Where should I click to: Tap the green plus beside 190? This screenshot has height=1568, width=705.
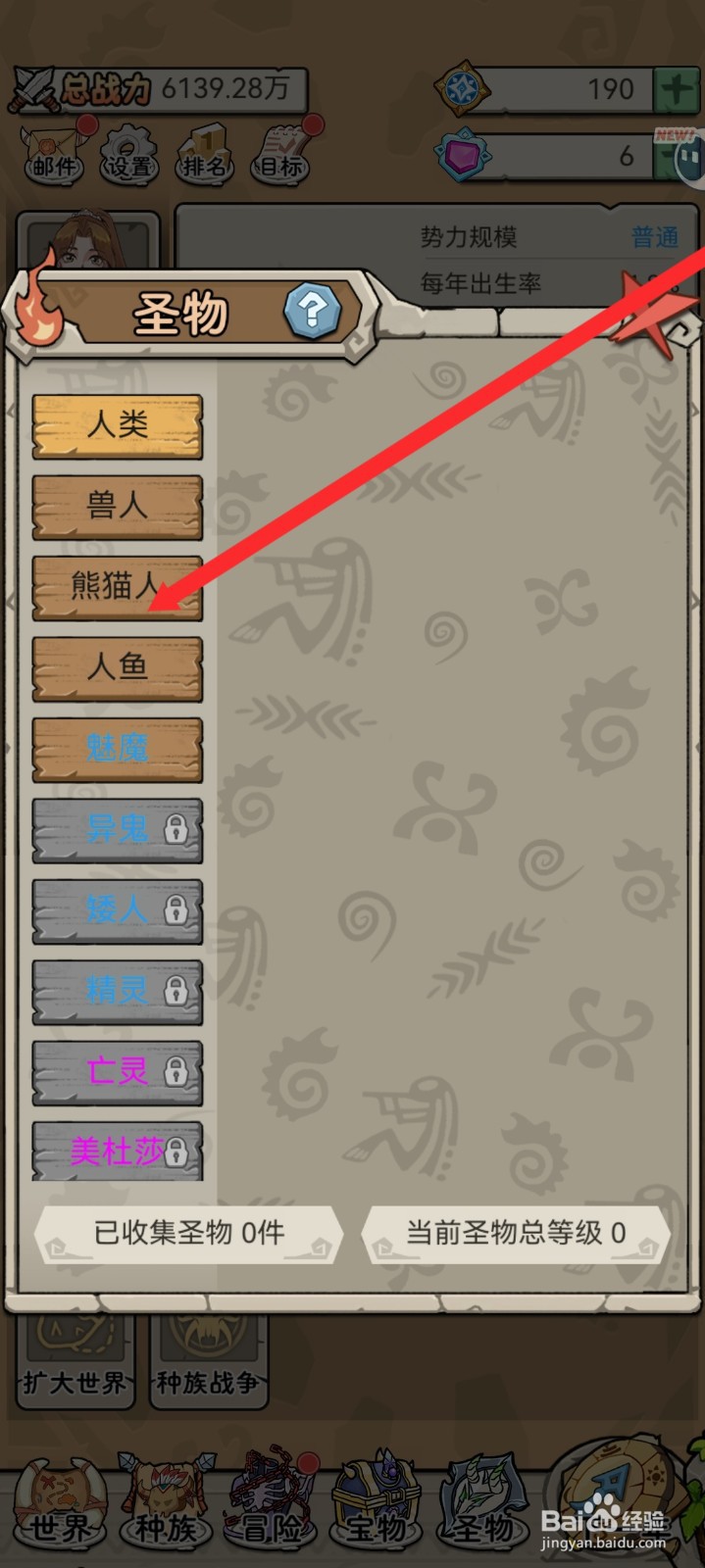point(675,89)
